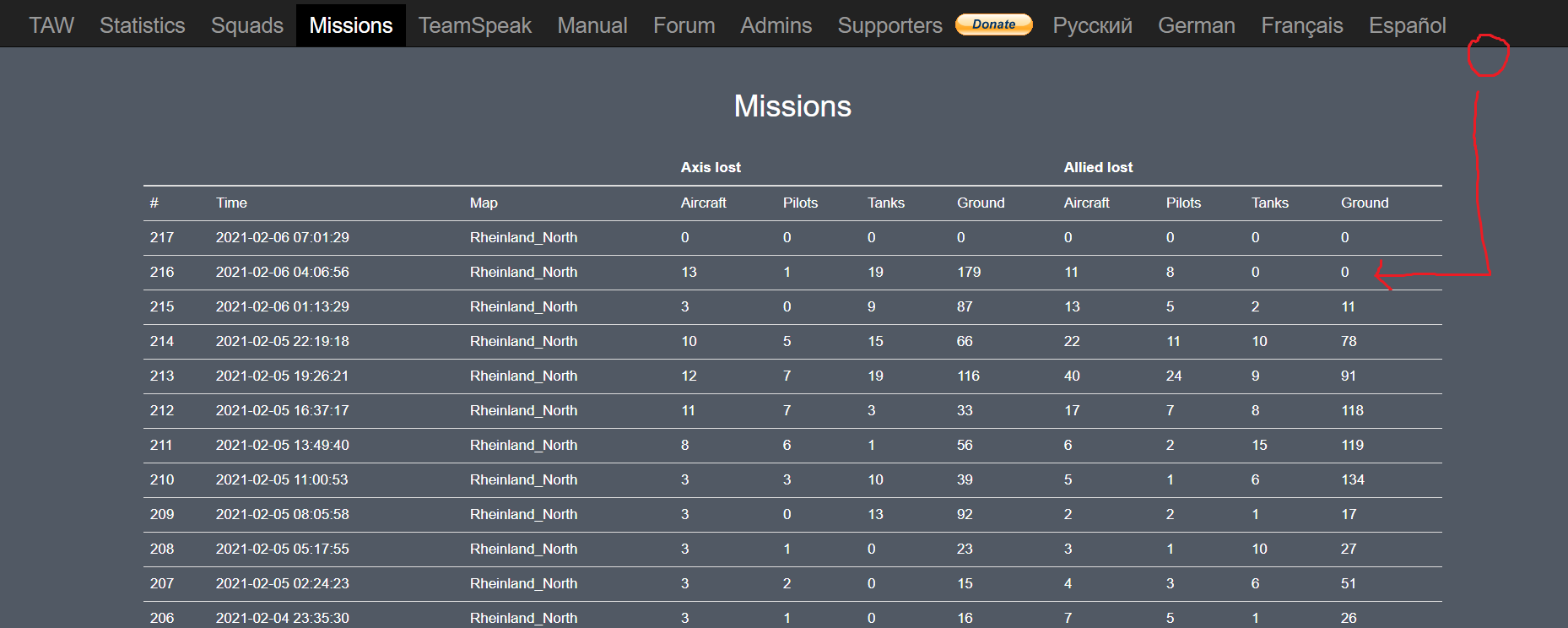Switch language to German
1568x628 pixels.
pyautogui.click(x=1197, y=25)
